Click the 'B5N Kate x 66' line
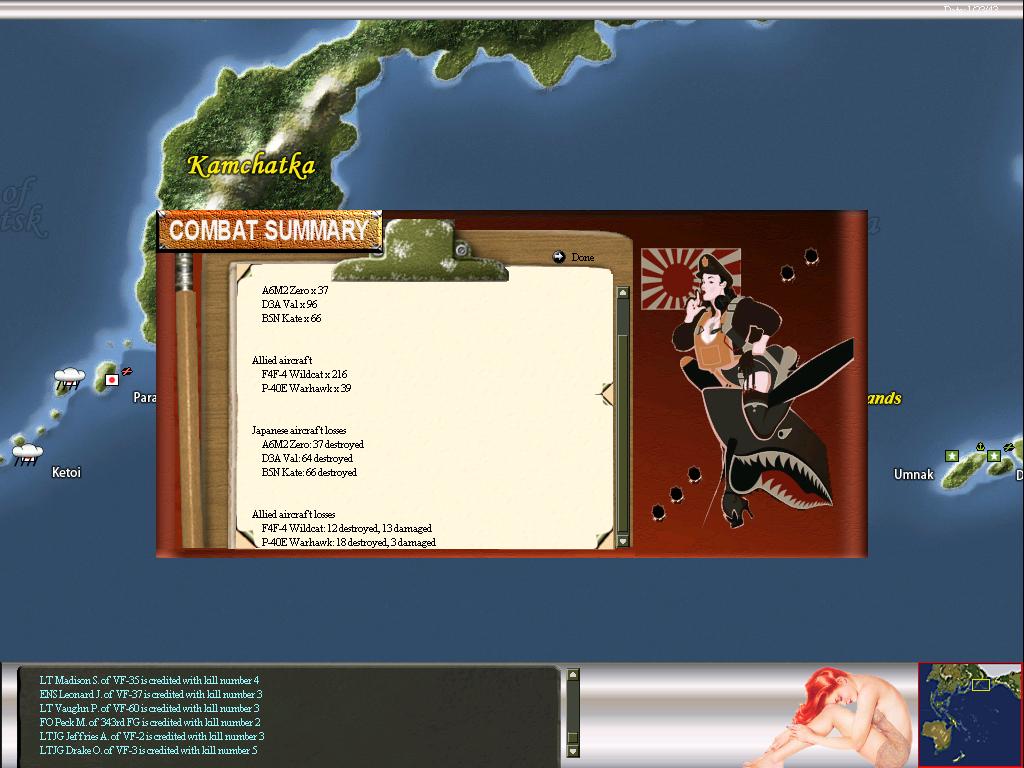Viewport: 1024px width, 768px height. pyautogui.click(x=291, y=319)
